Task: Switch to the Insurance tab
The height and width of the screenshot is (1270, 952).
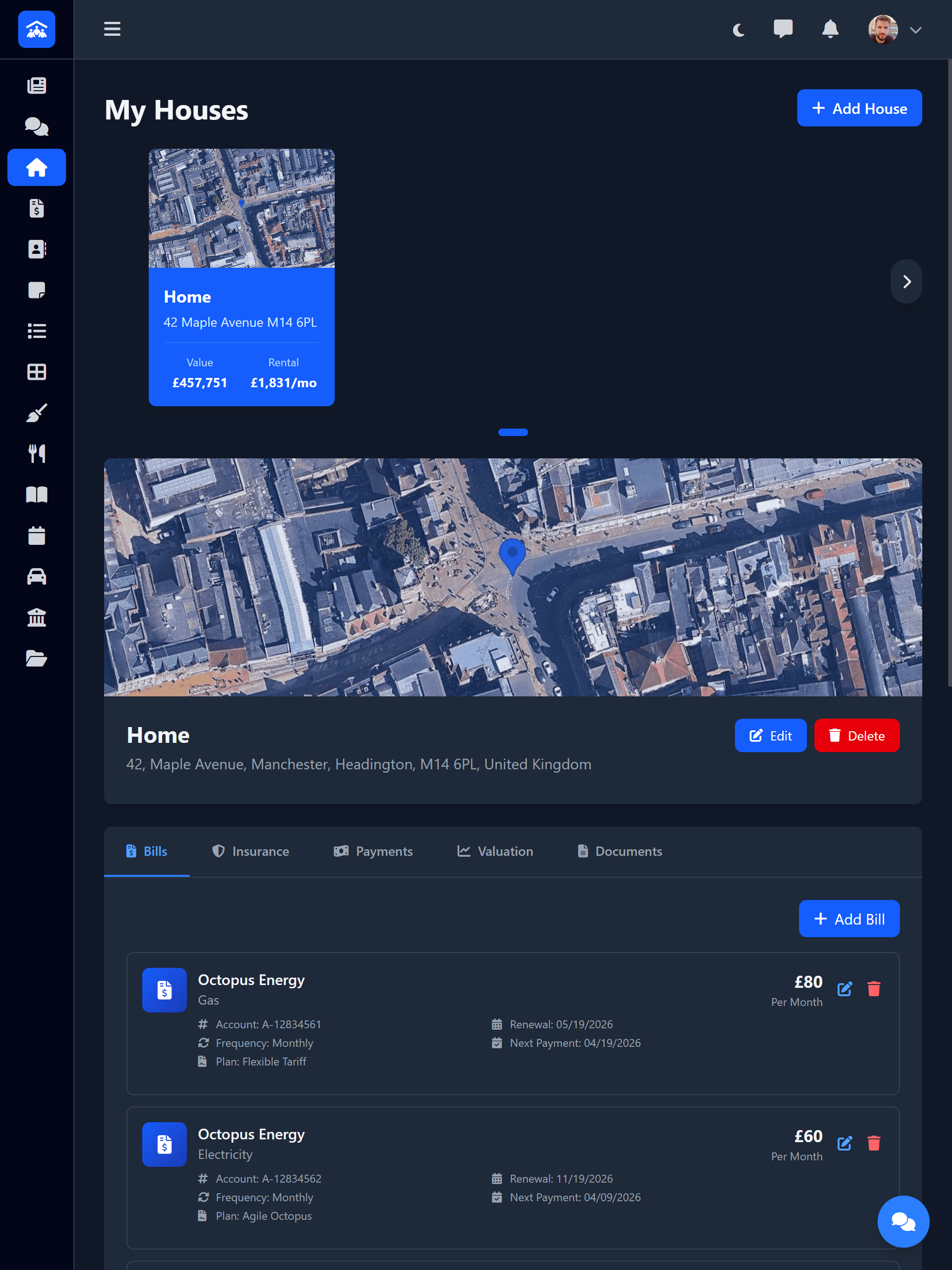Action: (251, 851)
